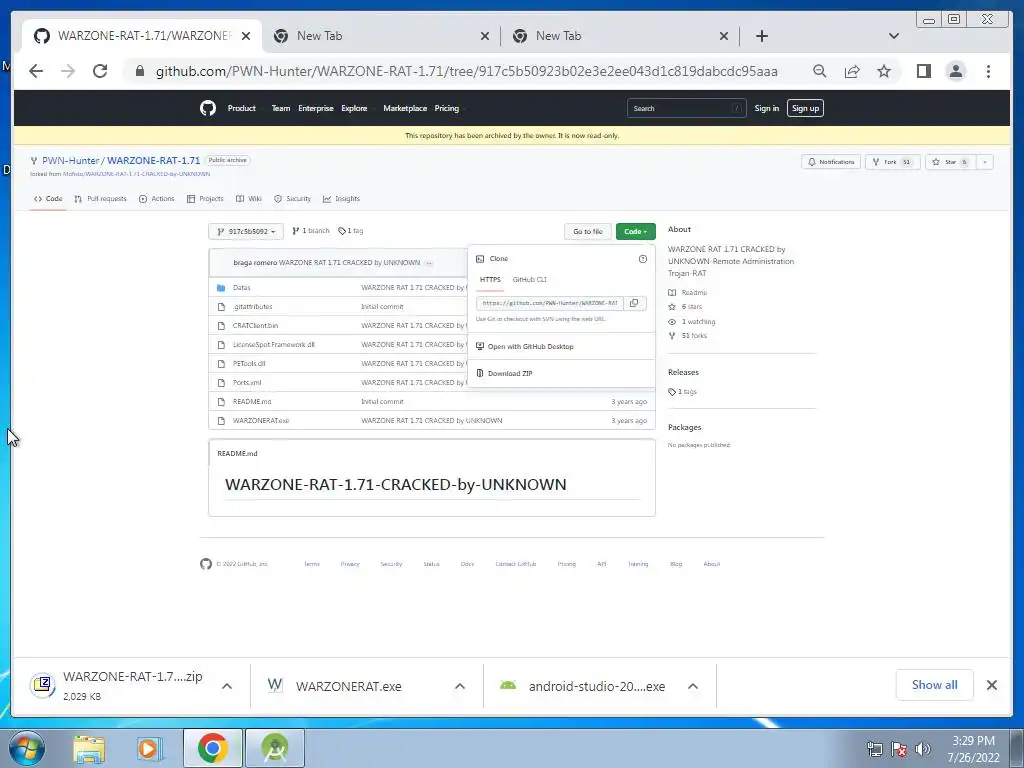Expand commit message ellipsis
The height and width of the screenshot is (768, 1024).
point(429,263)
